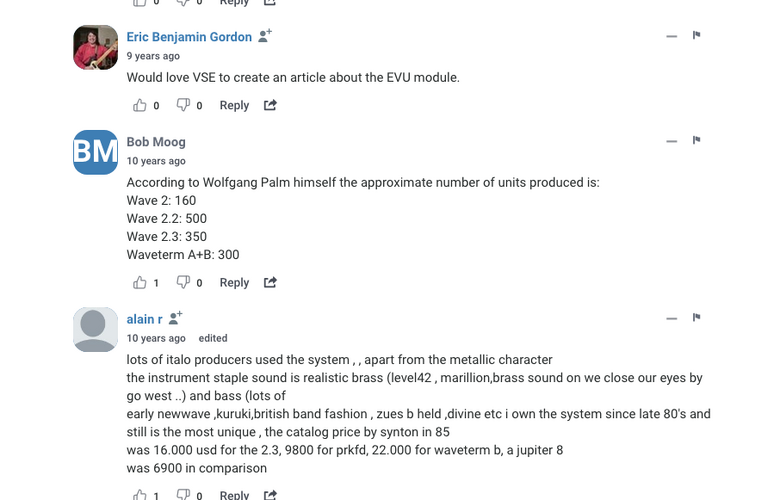Image resolution: width=780 pixels, height=500 pixels.
Task: Share Eric Benjamin Gordon's comment
Action: [270, 105]
